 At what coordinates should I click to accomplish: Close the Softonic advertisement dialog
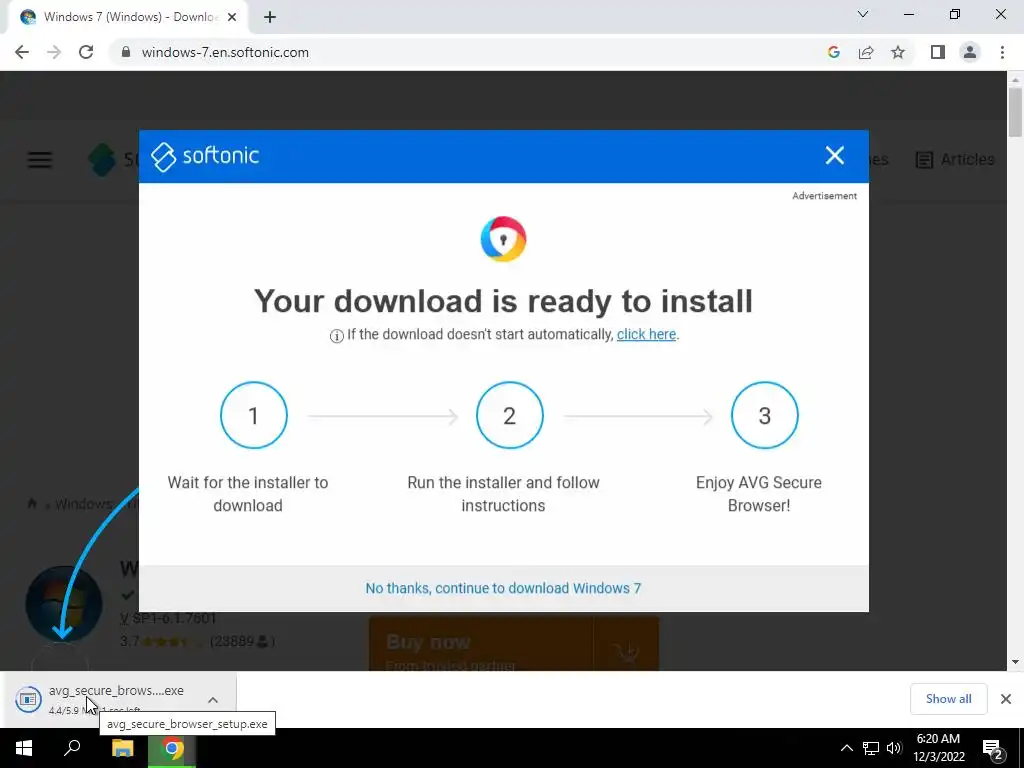[835, 155]
